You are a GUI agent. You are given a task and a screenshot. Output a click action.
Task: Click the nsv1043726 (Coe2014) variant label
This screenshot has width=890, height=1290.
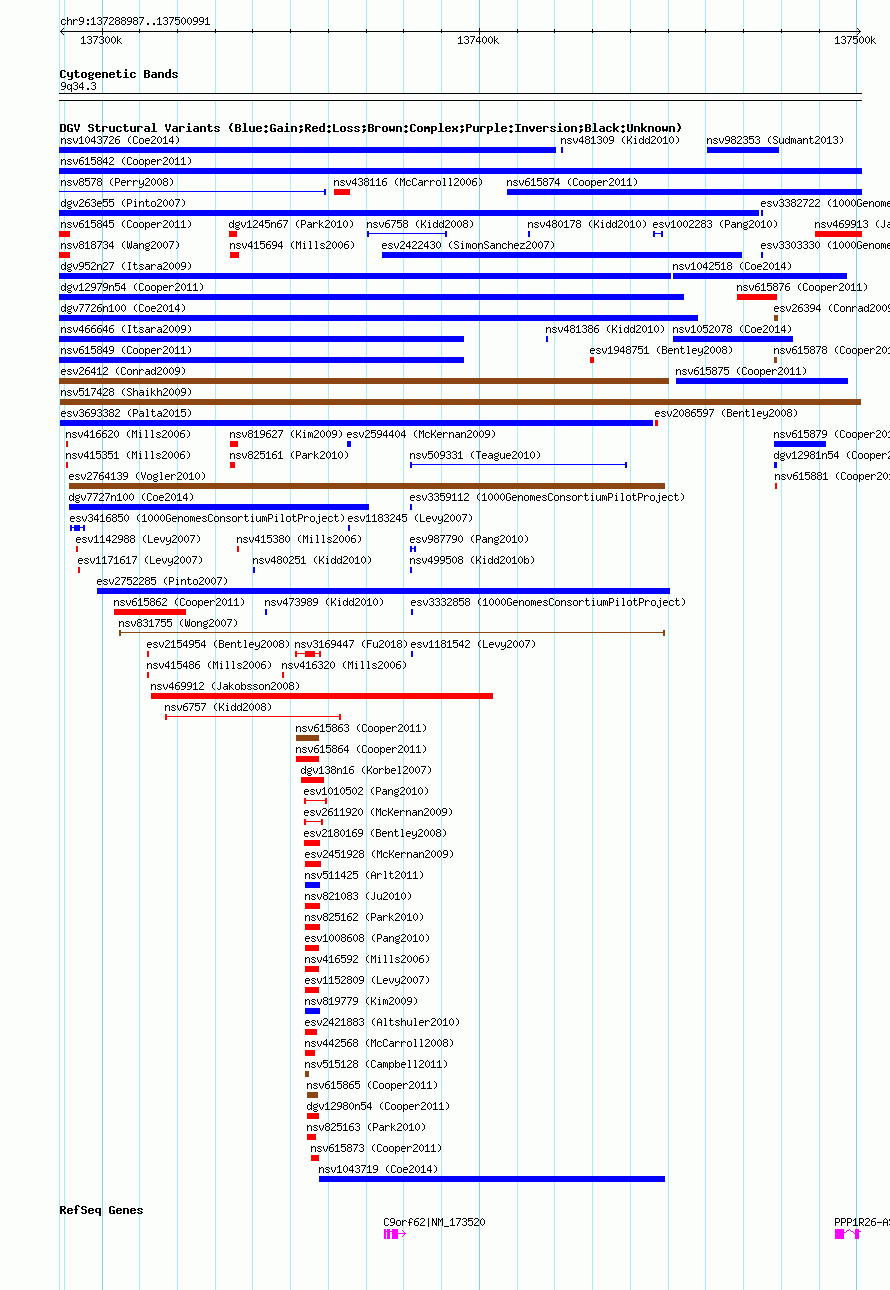[x=119, y=140]
